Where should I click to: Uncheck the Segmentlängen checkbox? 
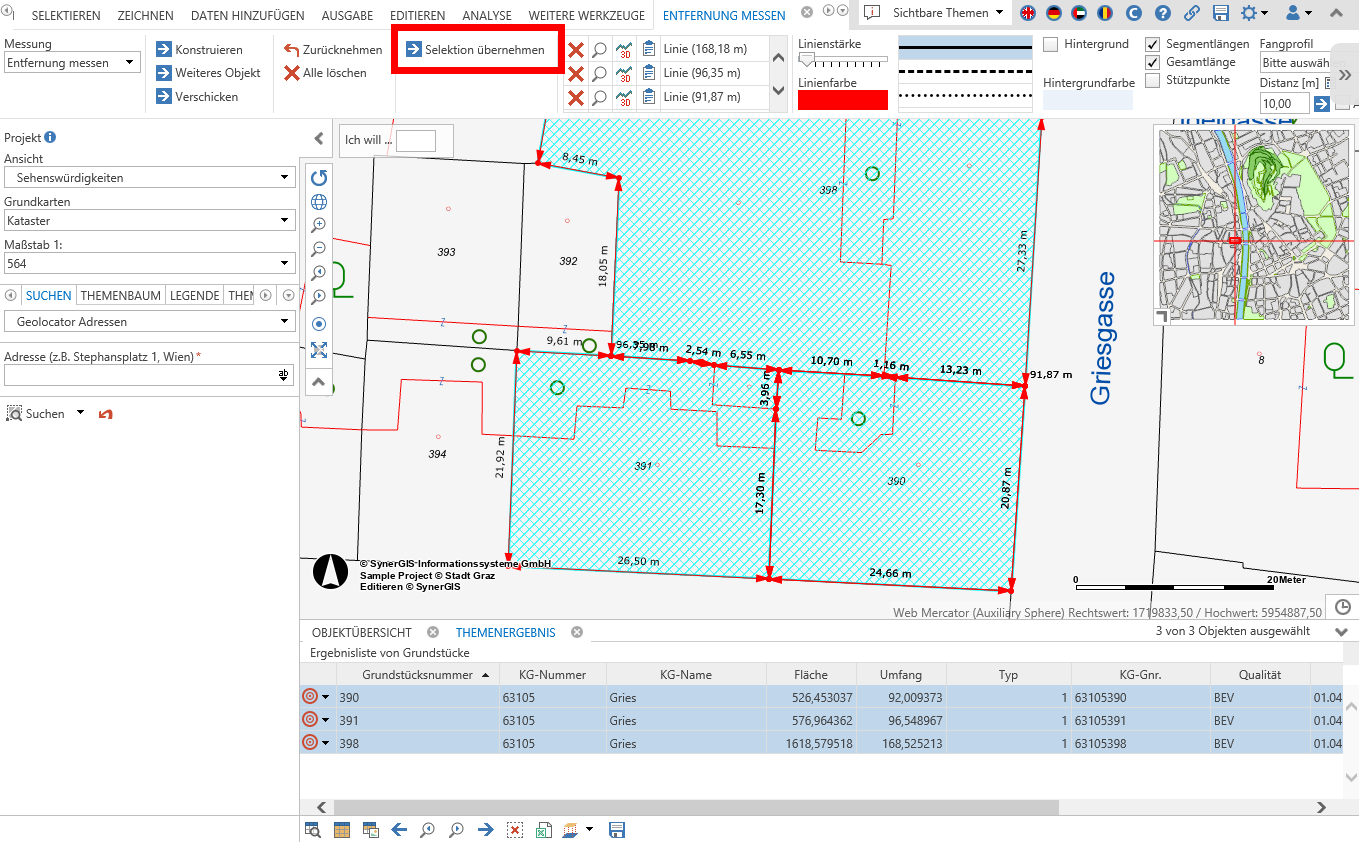point(1153,44)
